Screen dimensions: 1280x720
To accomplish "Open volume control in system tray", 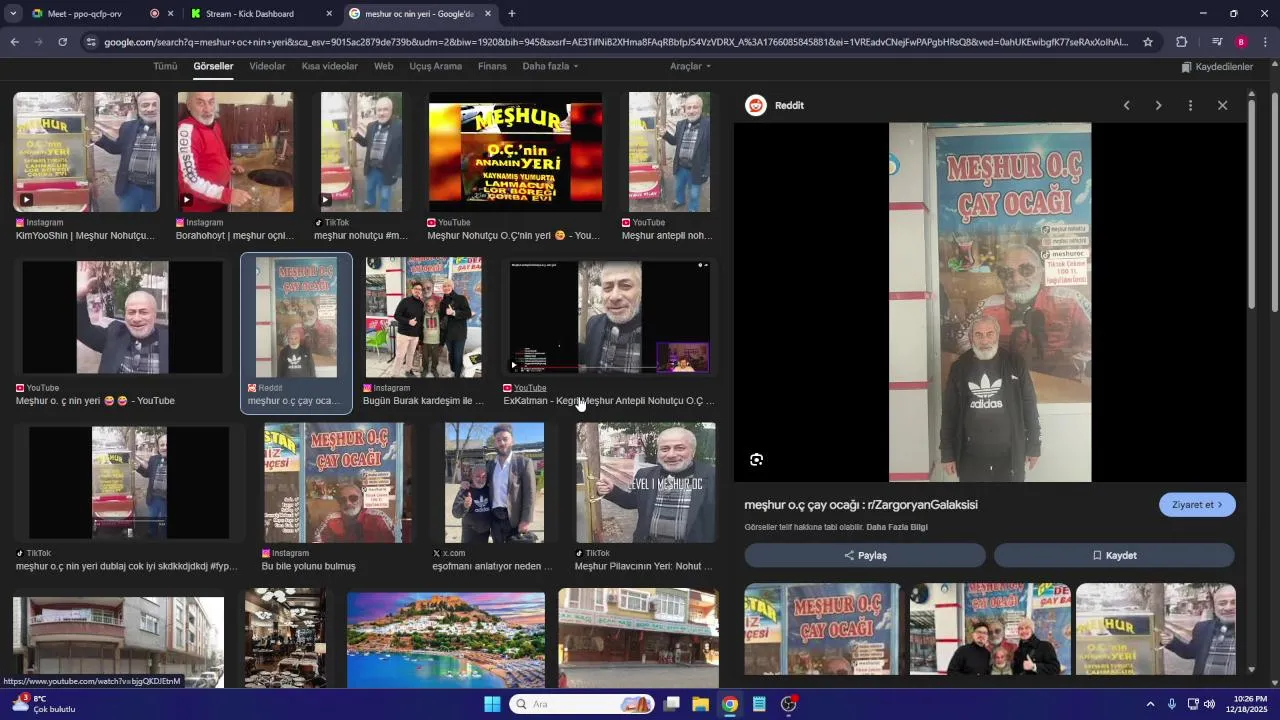I will pos(1209,704).
